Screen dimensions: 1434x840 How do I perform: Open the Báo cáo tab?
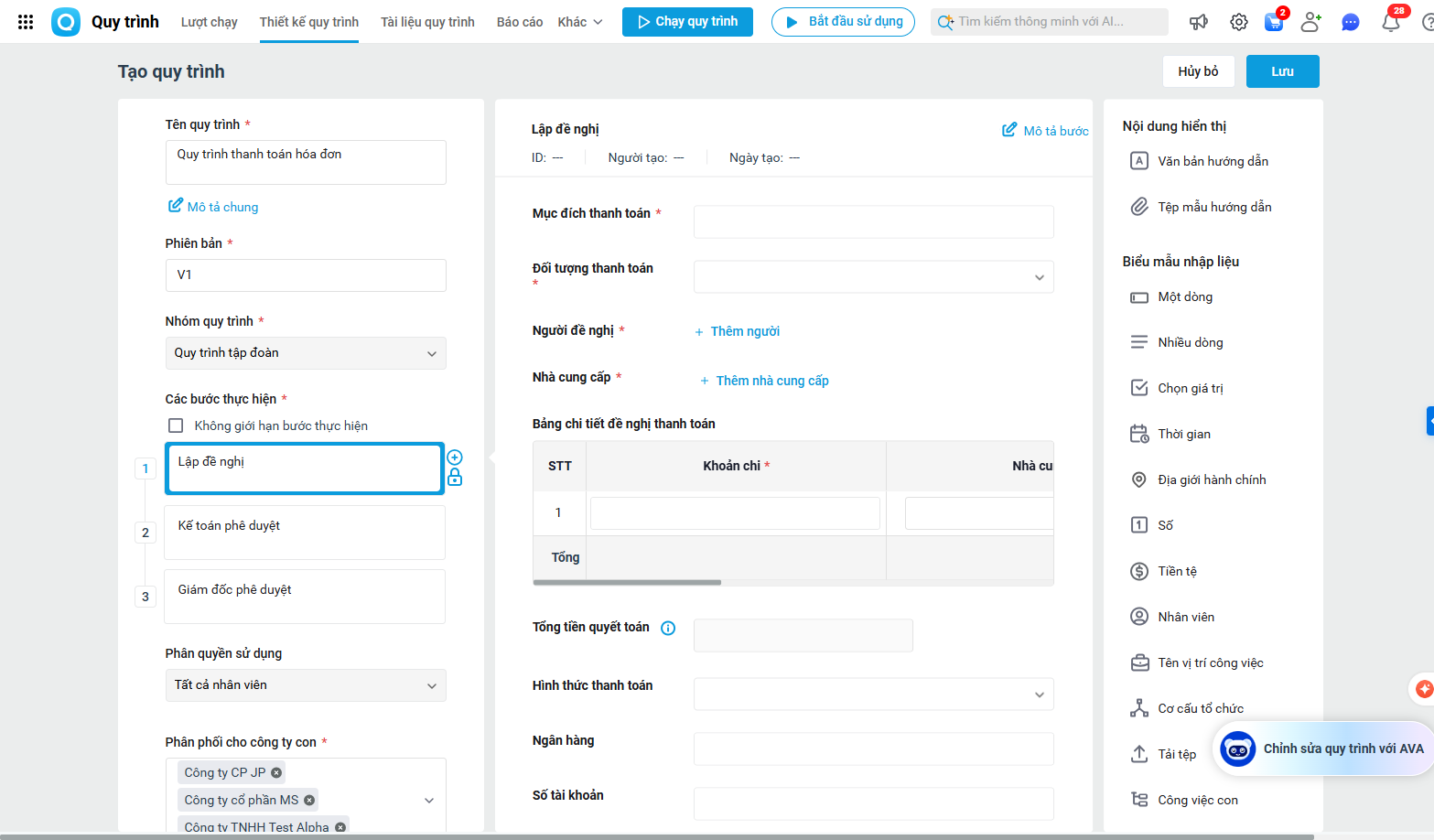520,22
